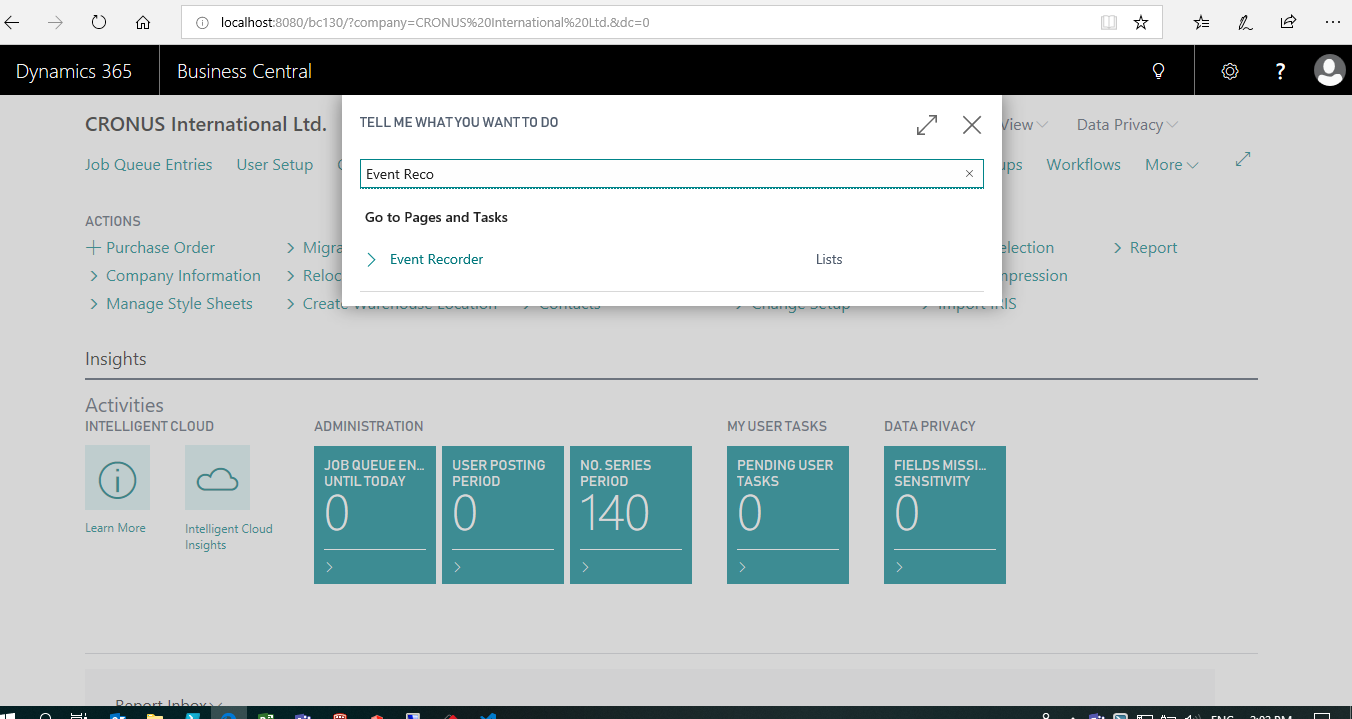Open the Event Recorder page link
The height and width of the screenshot is (719, 1352).
click(436, 259)
